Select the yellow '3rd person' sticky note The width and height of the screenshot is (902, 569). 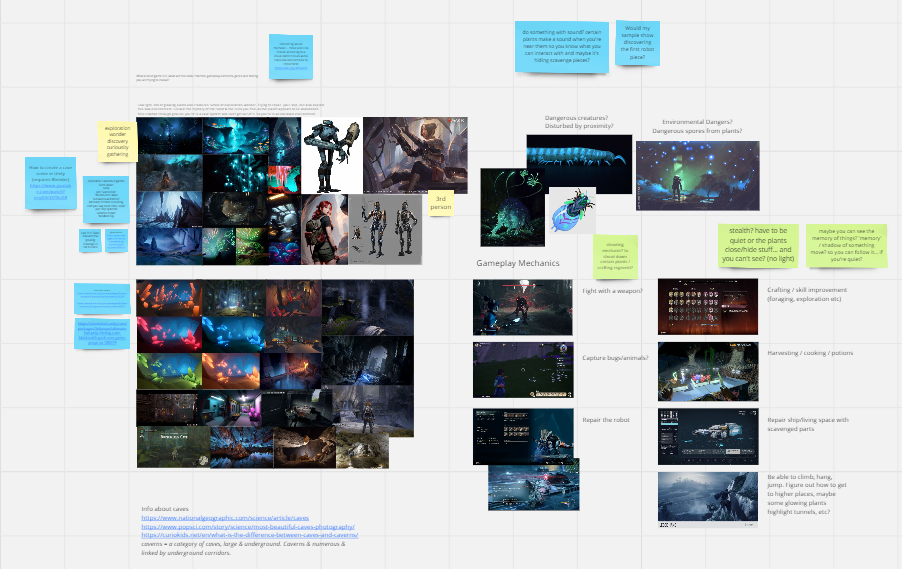point(441,203)
